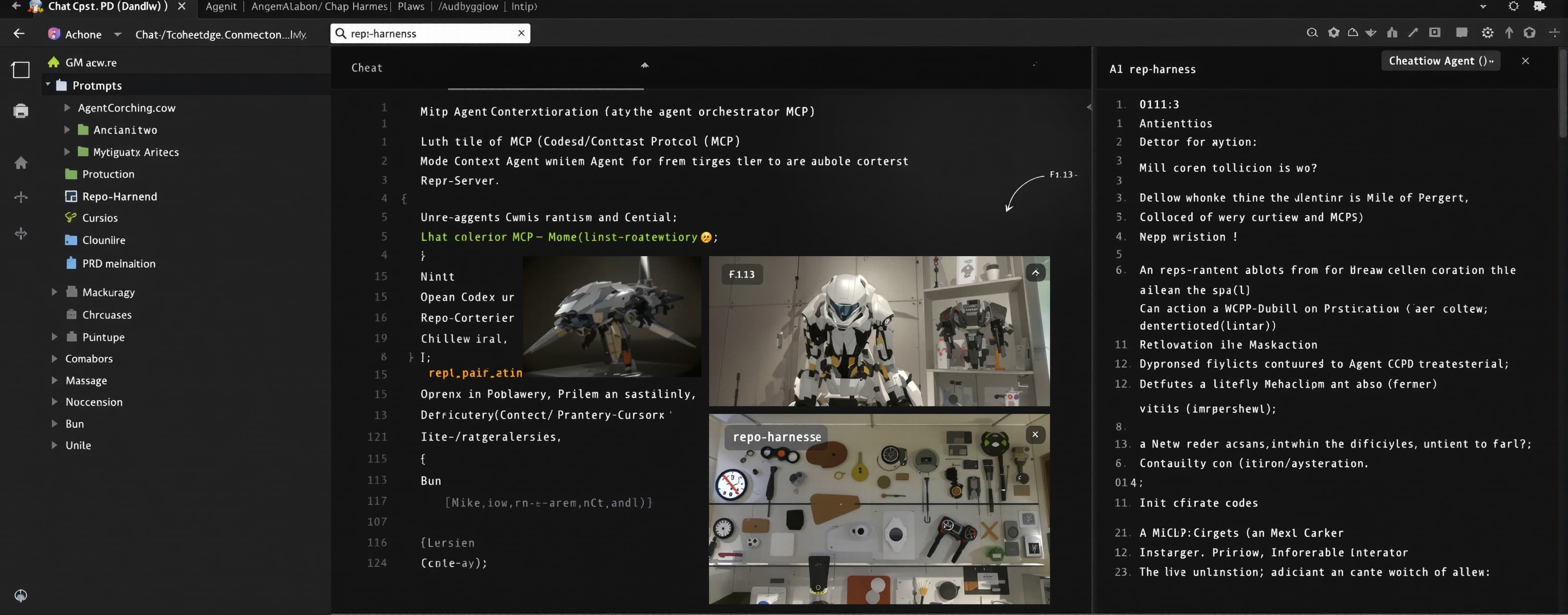Image resolution: width=1568 pixels, height=615 pixels.
Task: Click the GM acw.re home folder icon
Action: pos(54,62)
